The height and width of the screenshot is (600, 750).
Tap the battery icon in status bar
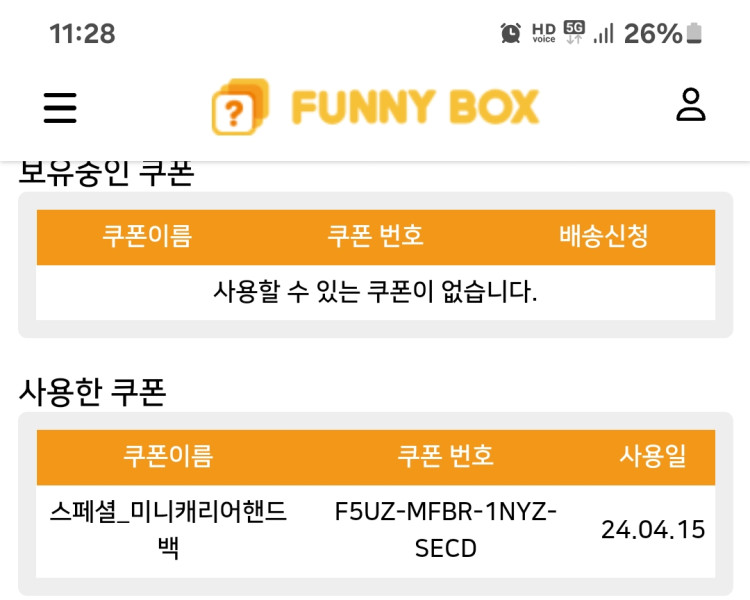pyautogui.click(x=694, y=33)
